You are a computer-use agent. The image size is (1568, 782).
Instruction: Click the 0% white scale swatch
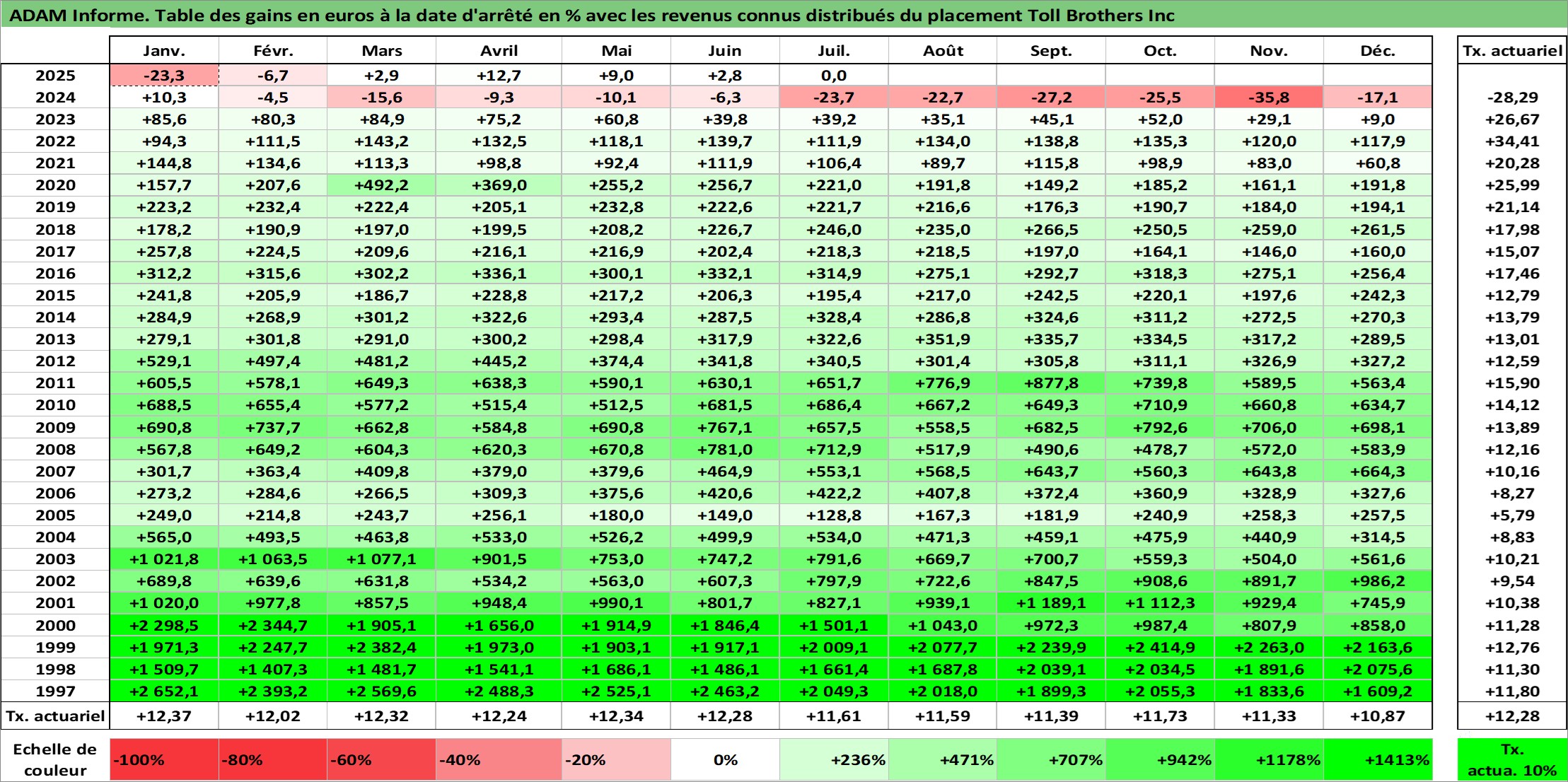725,760
